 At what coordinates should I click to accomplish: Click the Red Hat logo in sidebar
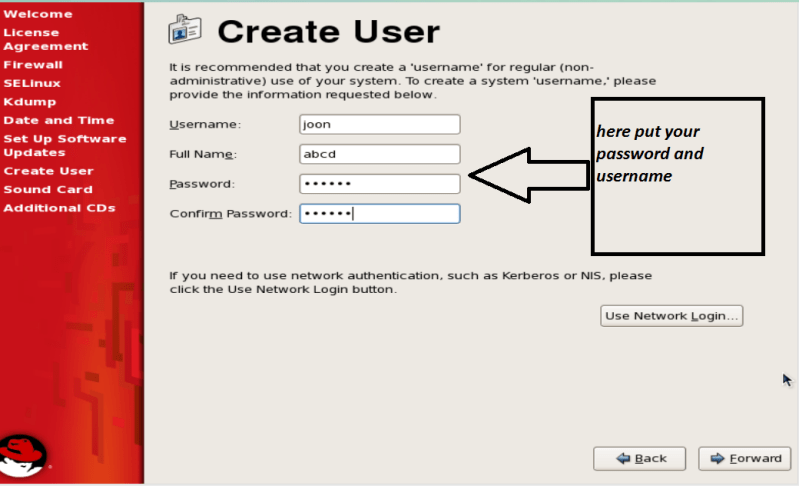click(22, 455)
